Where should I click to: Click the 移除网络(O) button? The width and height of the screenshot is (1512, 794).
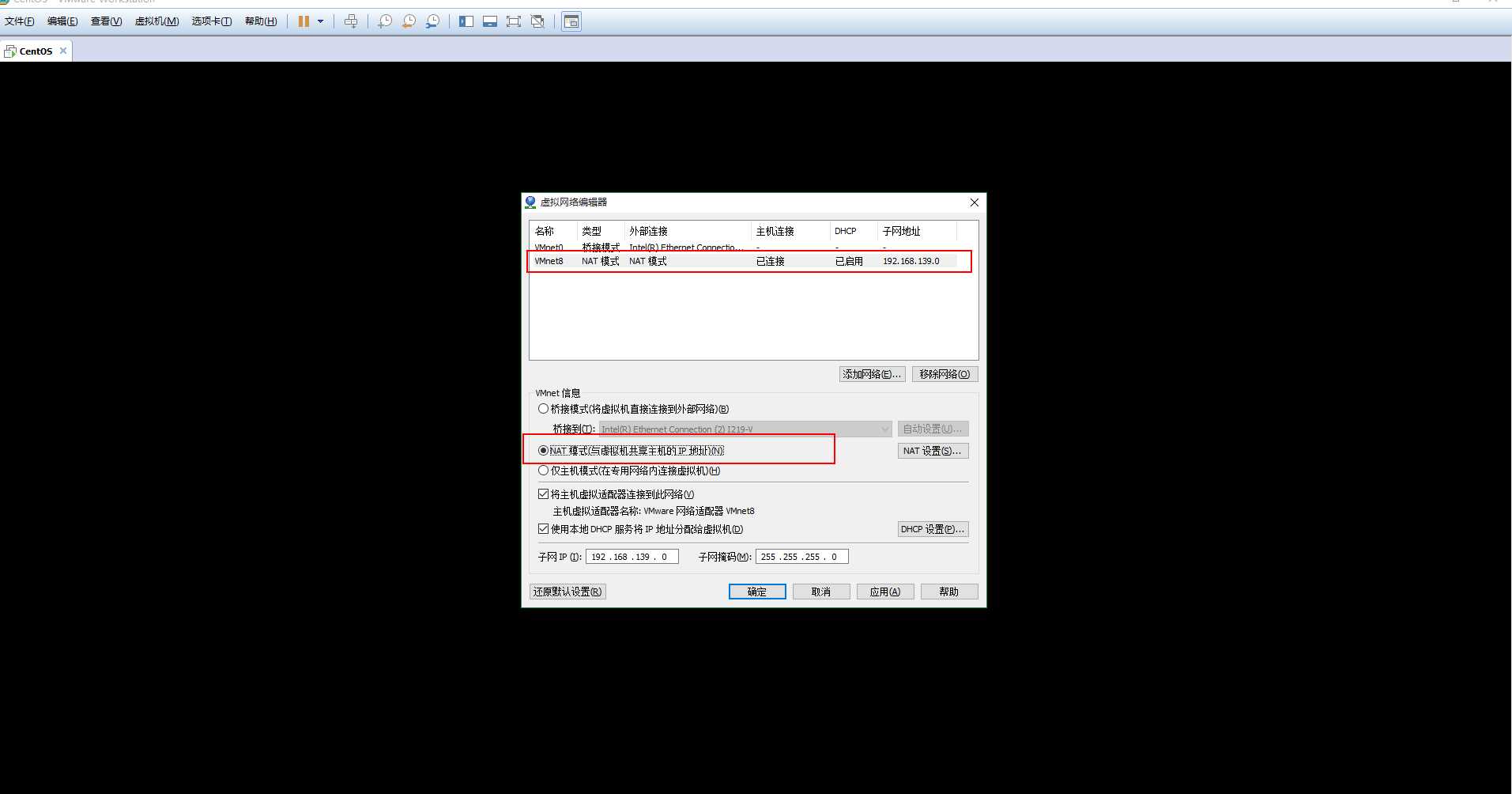(x=945, y=374)
